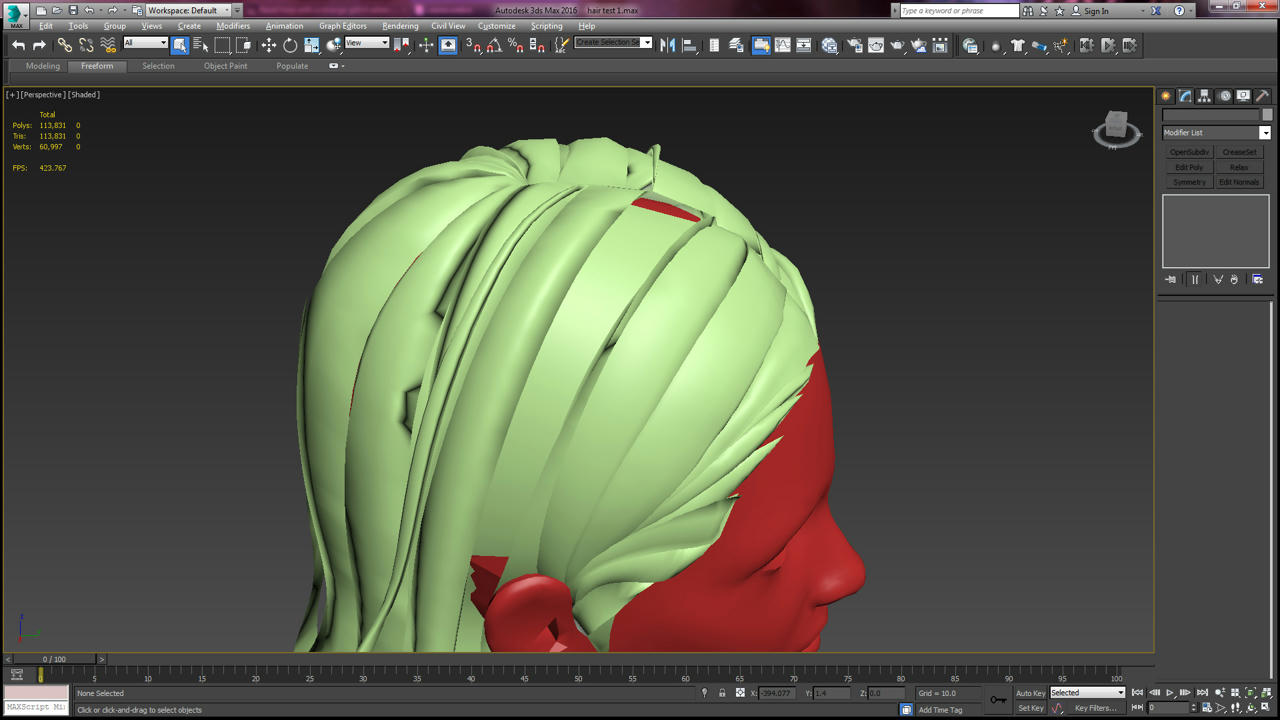This screenshot has width=1280, height=720.
Task: Click the Relax modifier button
Action: pyautogui.click(x=1239, y=167)
